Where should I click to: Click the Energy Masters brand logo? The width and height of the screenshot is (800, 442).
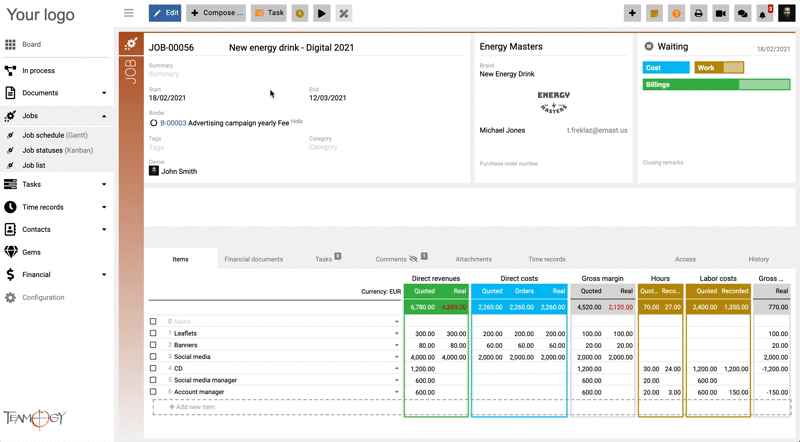554,102
